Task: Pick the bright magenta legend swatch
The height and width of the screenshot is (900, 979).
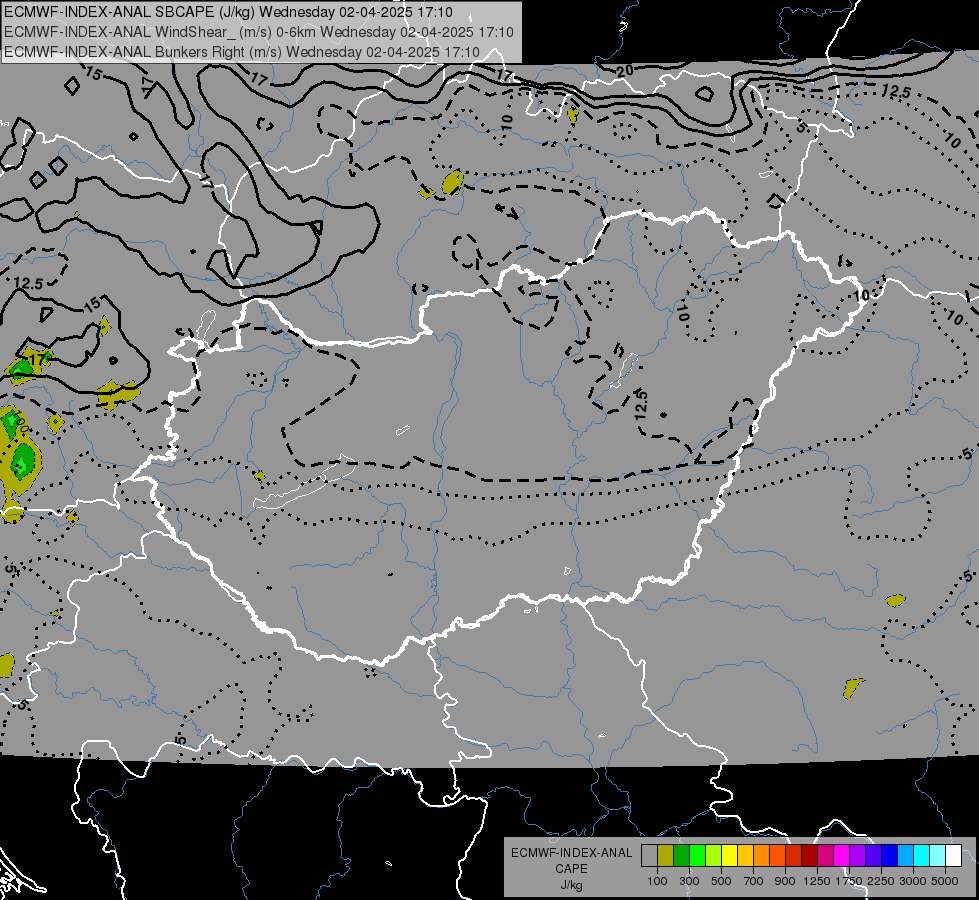Action: tap(842, 856)
